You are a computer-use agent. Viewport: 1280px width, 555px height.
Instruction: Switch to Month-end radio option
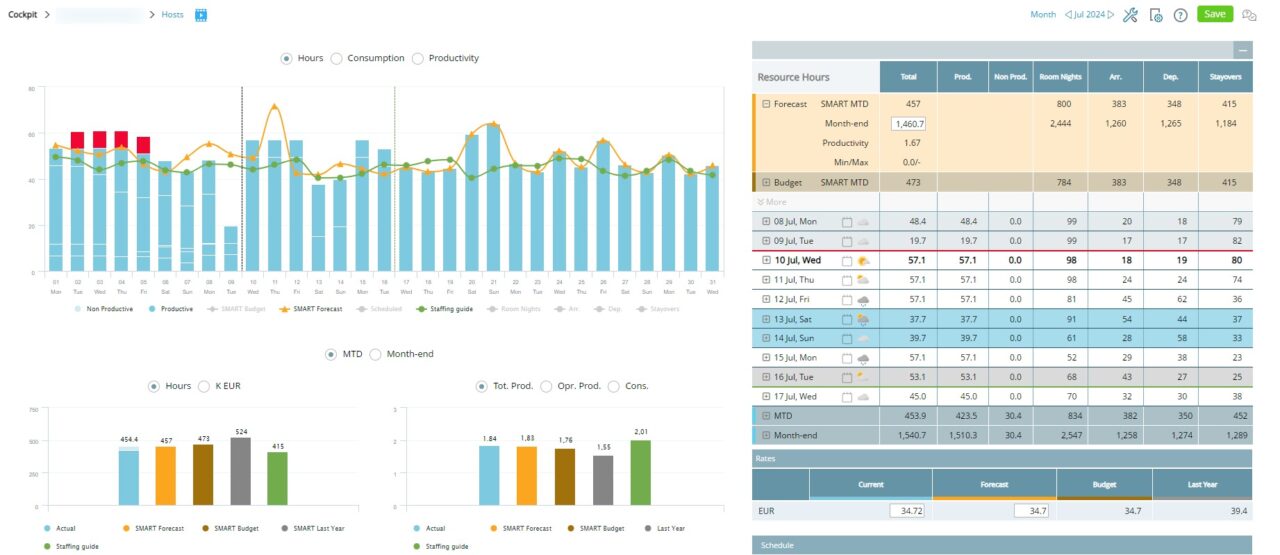376,354
